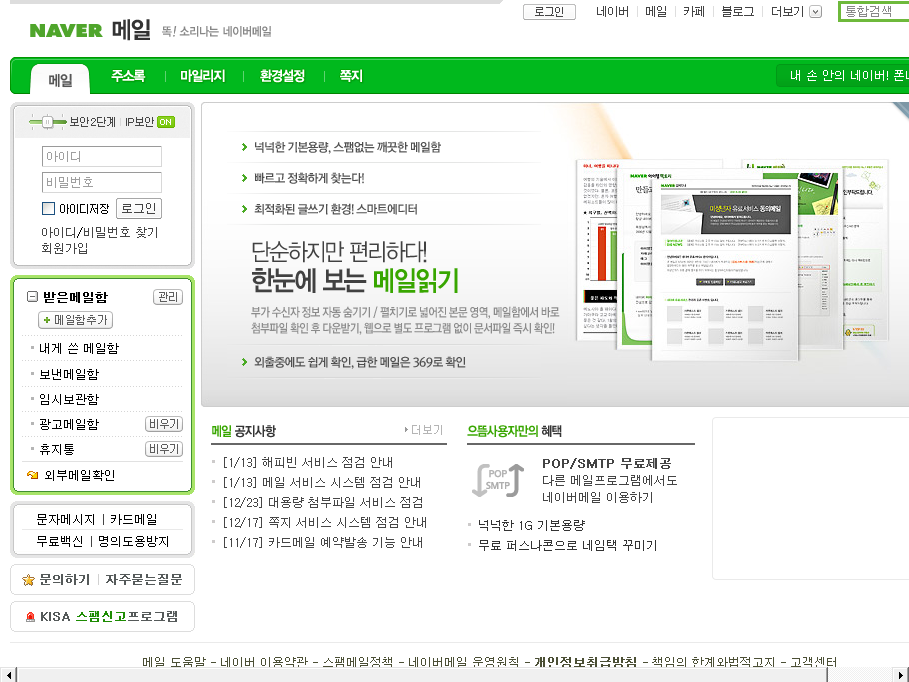Click the 문자메시지 link
This screenshot has height=682, width=909.
click(66, 519)
